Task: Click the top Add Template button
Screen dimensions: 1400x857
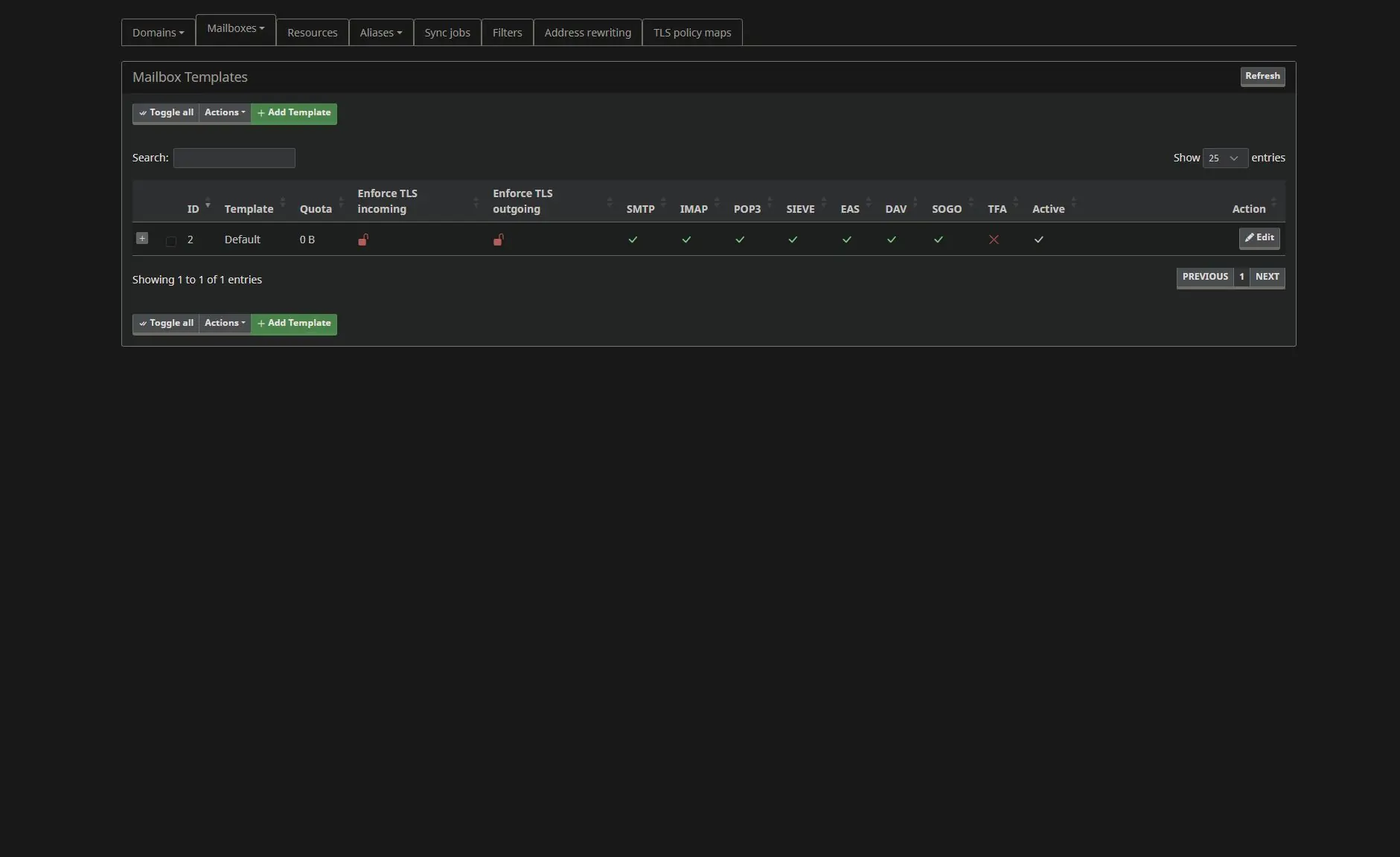Action: 294,113
